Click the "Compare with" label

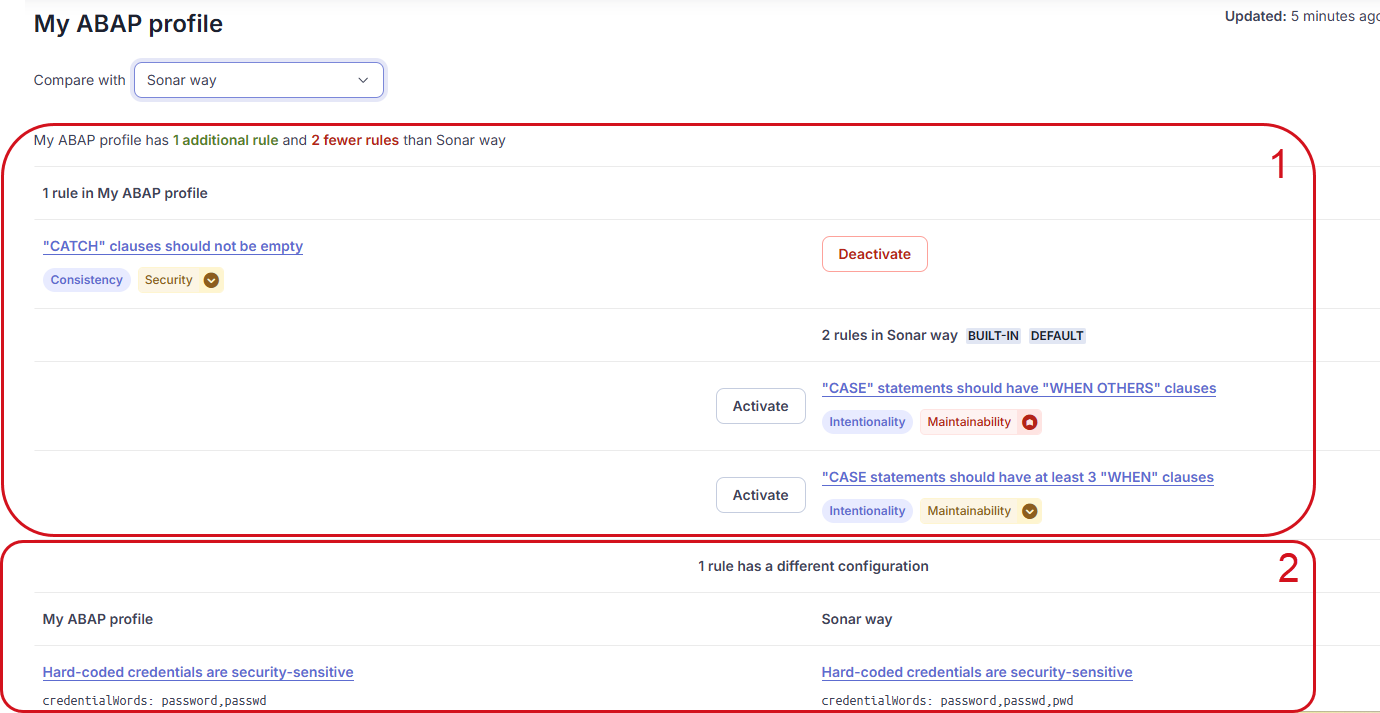pyautogui.click(x=80, y=80)
